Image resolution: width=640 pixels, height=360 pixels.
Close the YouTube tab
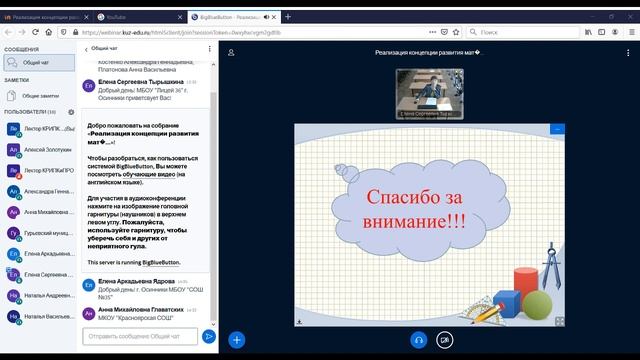point(180,17)
